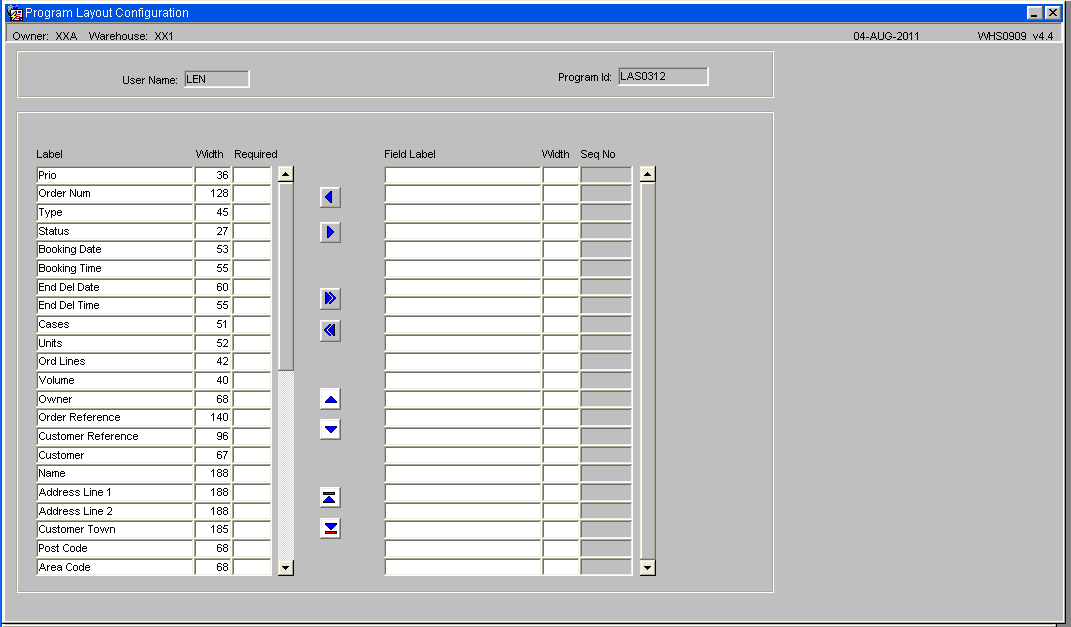The image size is (1071, 627).
Task: Close the Program Layout Configuration window
Action: (1053, 13)
